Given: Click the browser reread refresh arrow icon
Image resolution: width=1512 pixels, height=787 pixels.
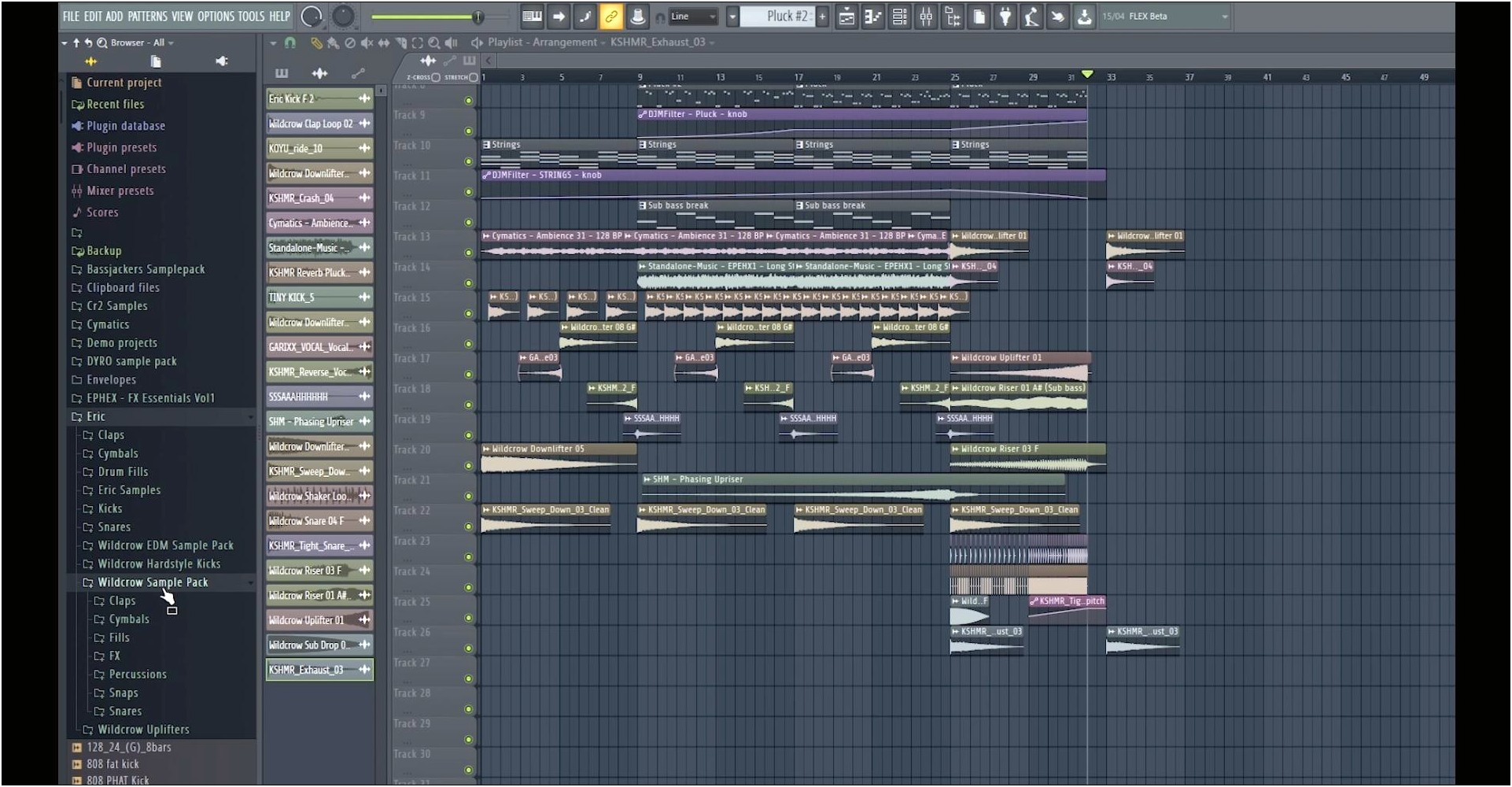Looking at the screenshot, I should coord(89,42).
